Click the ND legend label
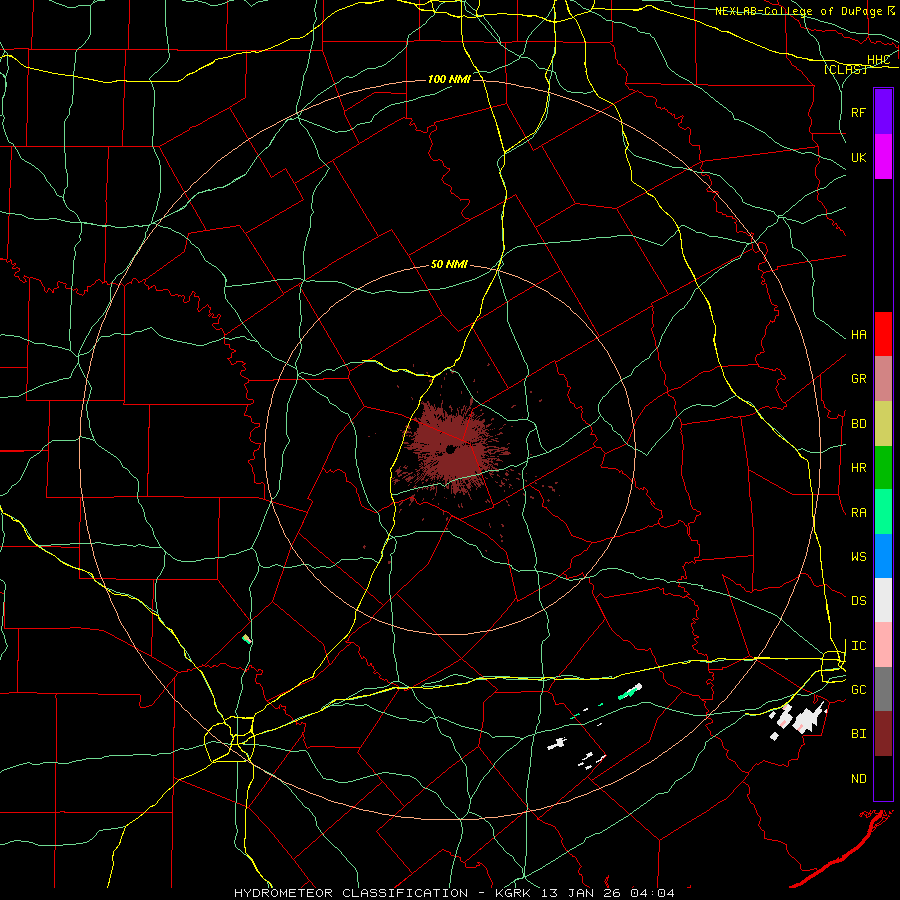Screen dimensions: 900x900 (858, 778)
